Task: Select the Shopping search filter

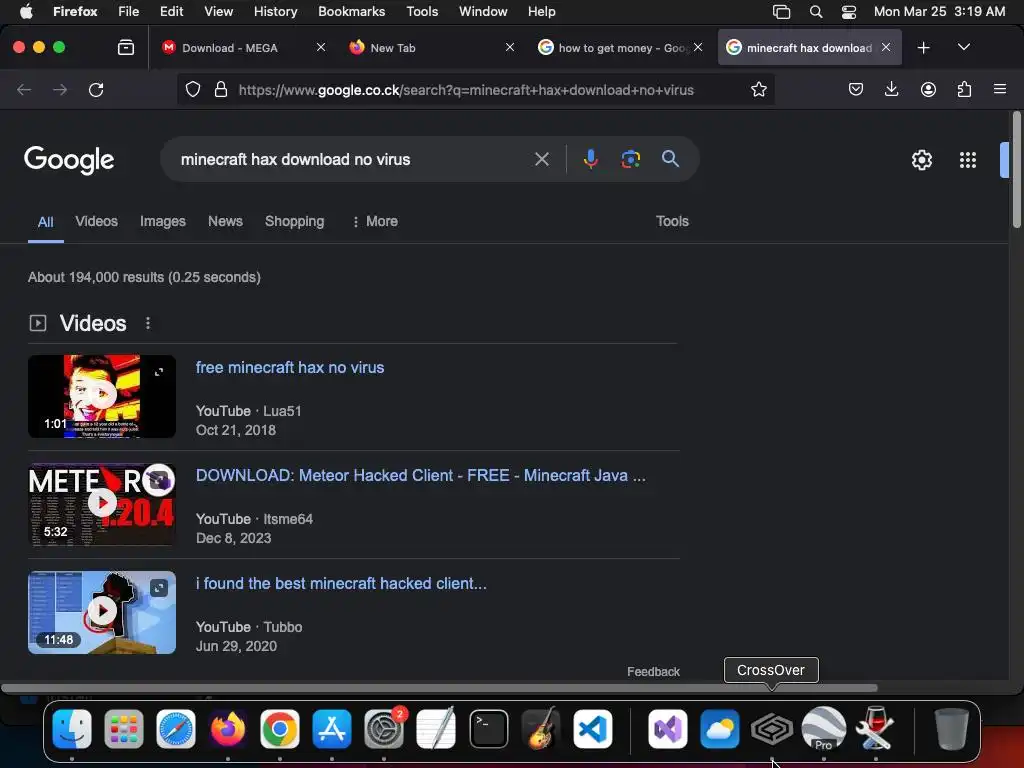Action: tap(295, 221)
